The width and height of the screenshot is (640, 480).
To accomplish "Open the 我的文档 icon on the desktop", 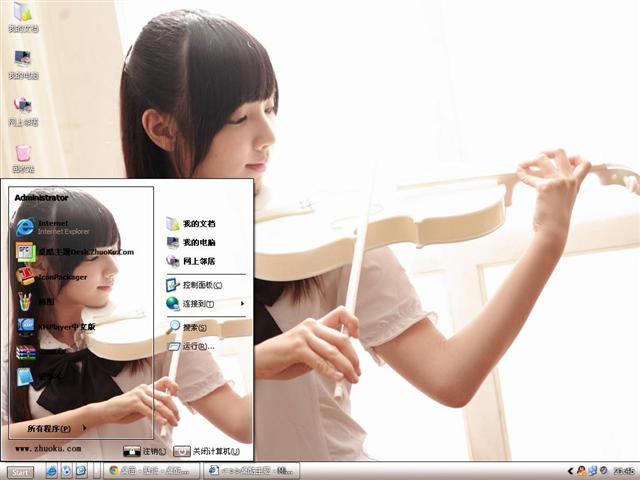I will pyautogui.click(x=23, y=17).
